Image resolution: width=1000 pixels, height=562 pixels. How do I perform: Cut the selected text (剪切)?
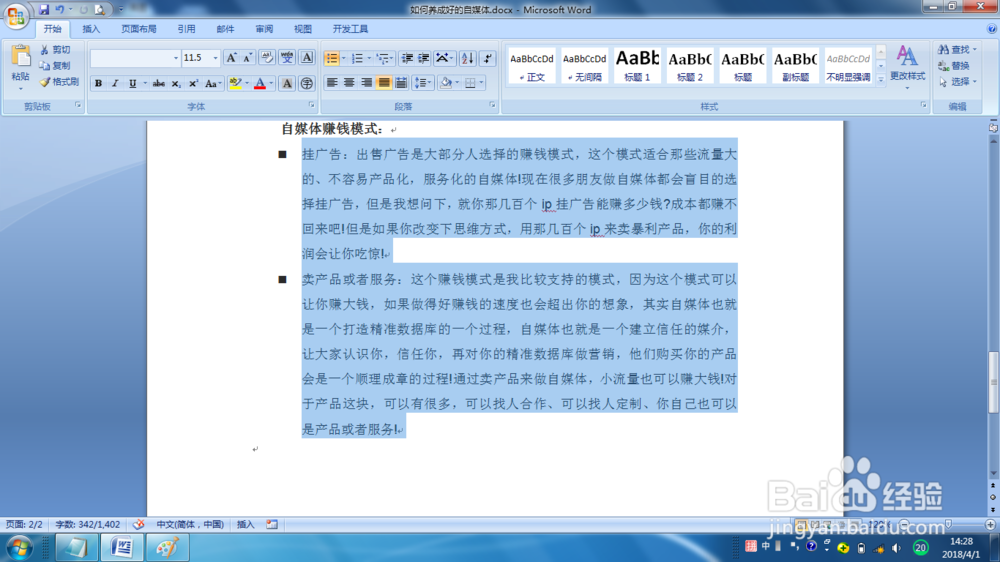click(x=55, y=50)
